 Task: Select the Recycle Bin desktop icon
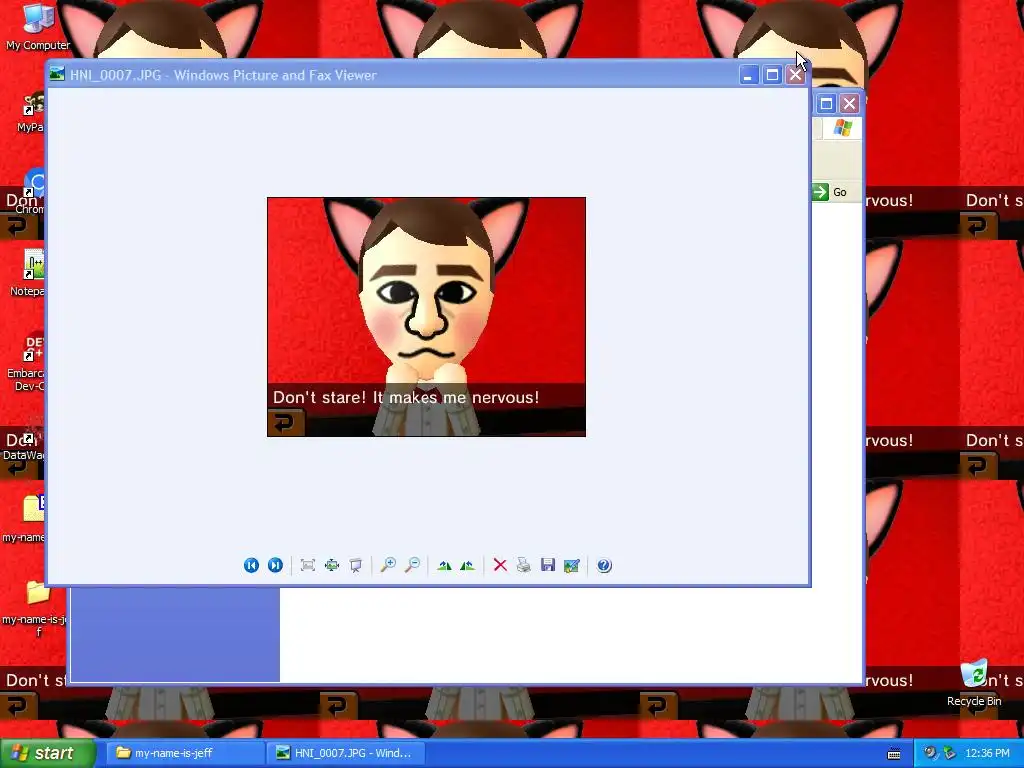point(974,683)
